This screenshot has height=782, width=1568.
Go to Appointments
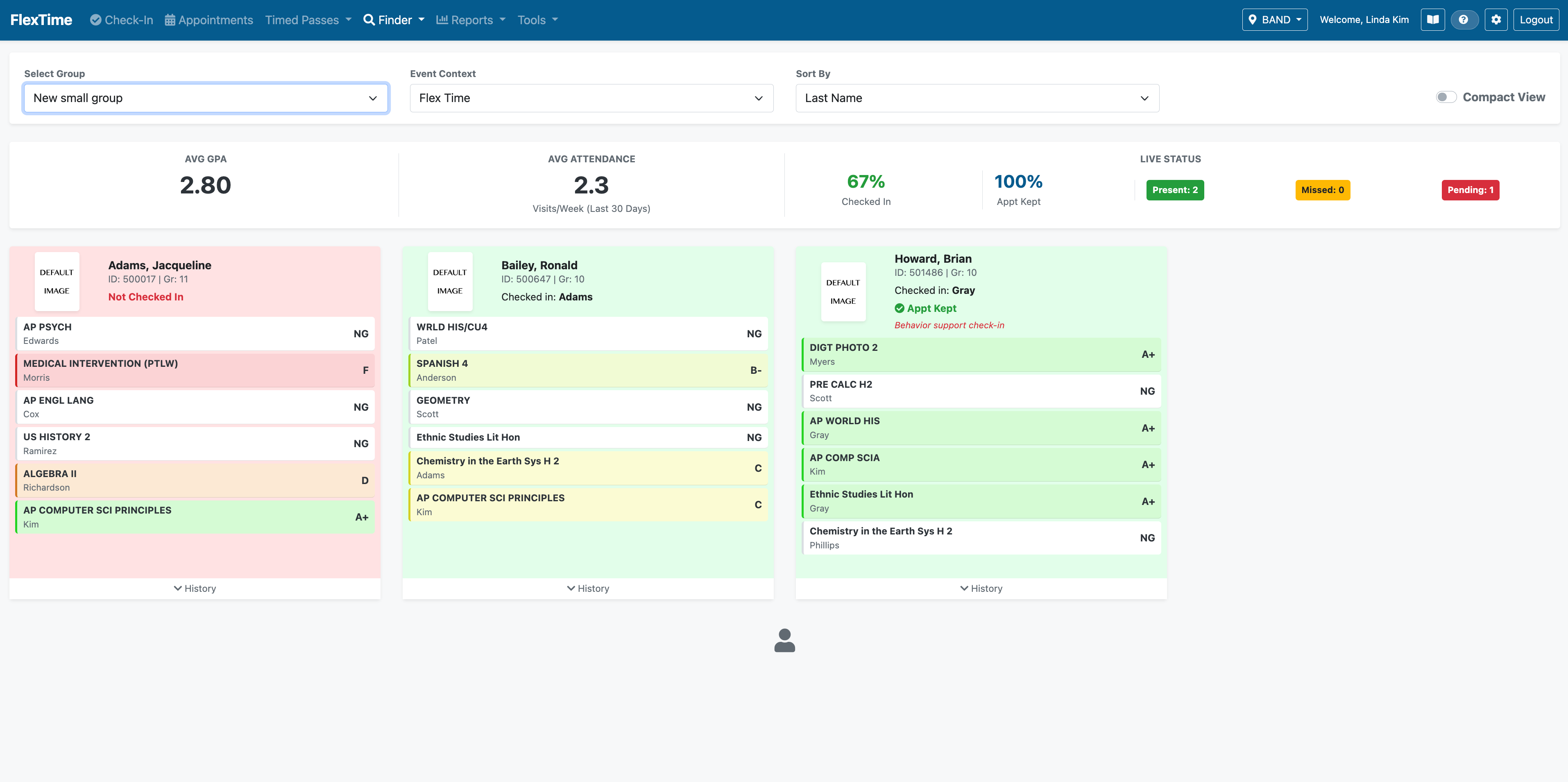click(209, 20)
